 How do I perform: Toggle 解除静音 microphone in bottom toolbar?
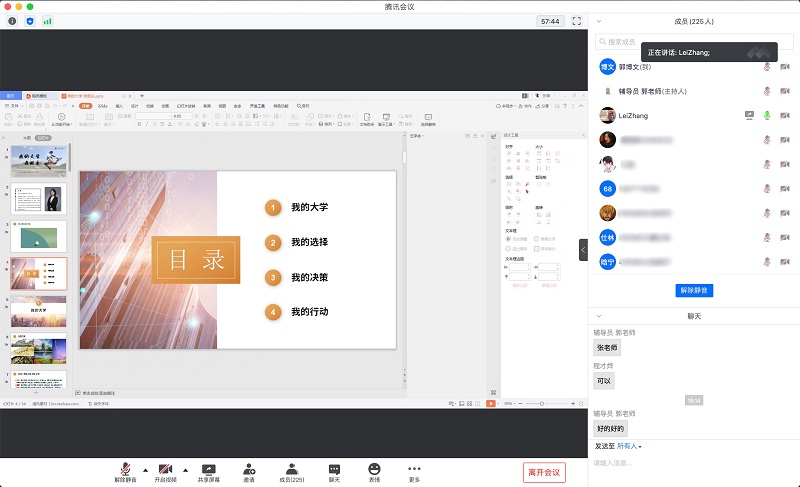[126, 468]
